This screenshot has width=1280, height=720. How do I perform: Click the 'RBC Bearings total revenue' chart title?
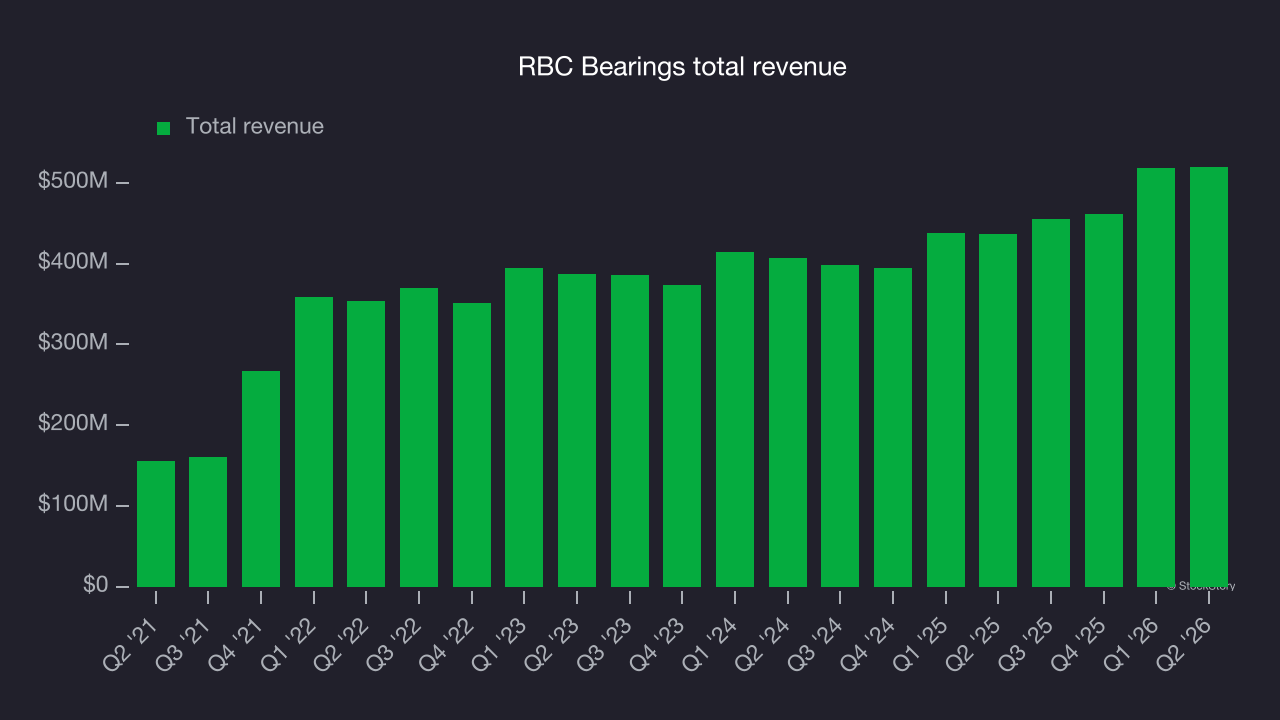pos(683,67)
